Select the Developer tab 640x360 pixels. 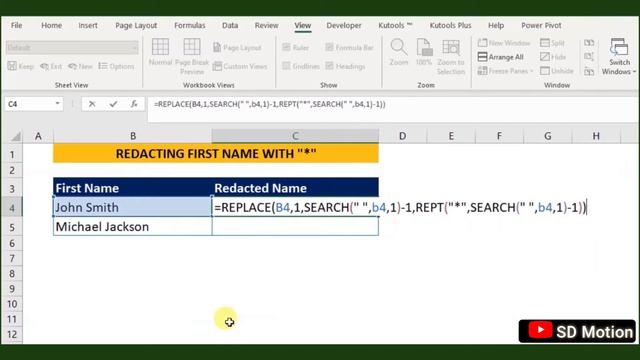(x=344, y=25)
